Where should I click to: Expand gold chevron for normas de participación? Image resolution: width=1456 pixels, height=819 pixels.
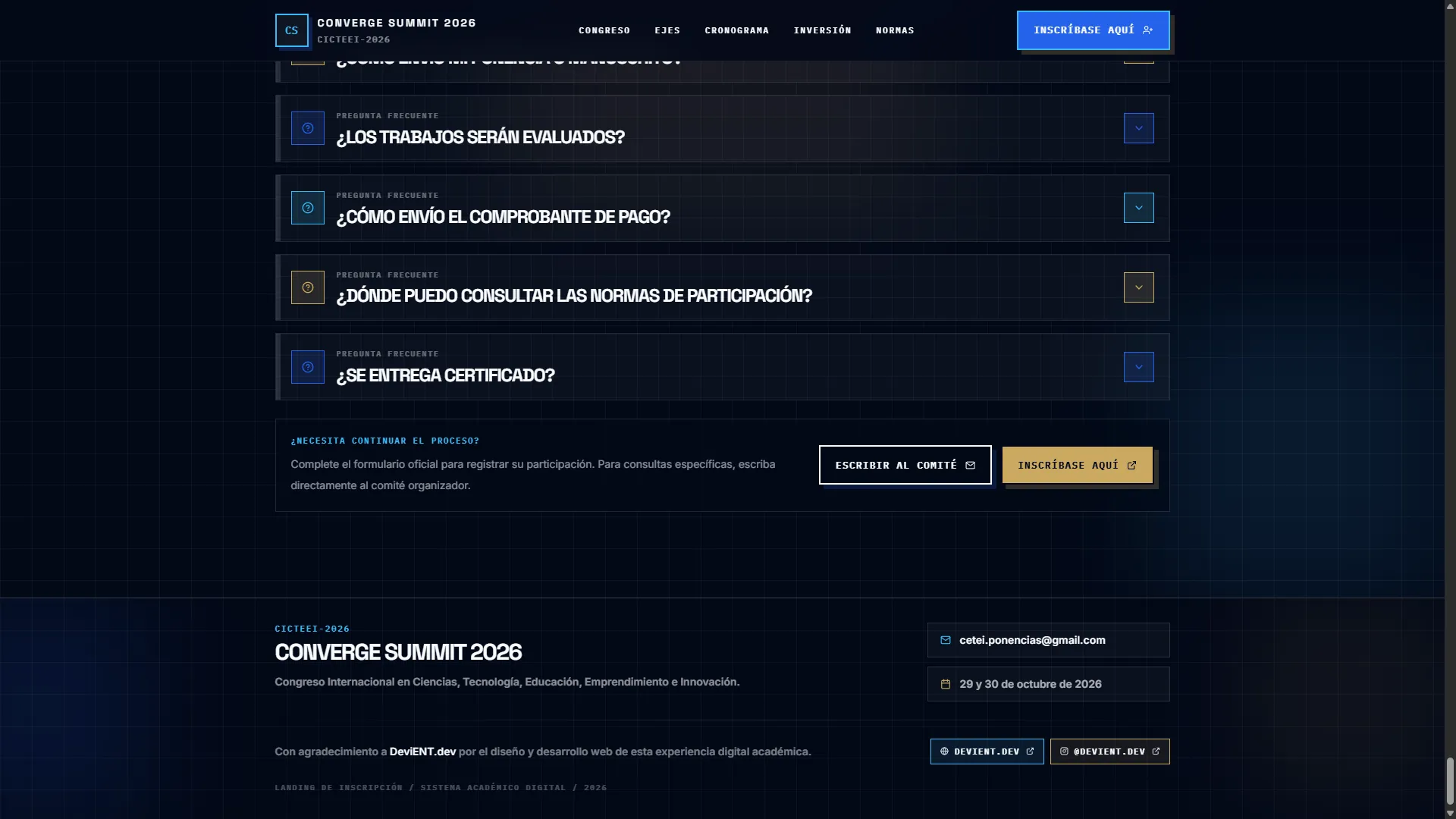pyautogui.click(x=1138, y=287)
